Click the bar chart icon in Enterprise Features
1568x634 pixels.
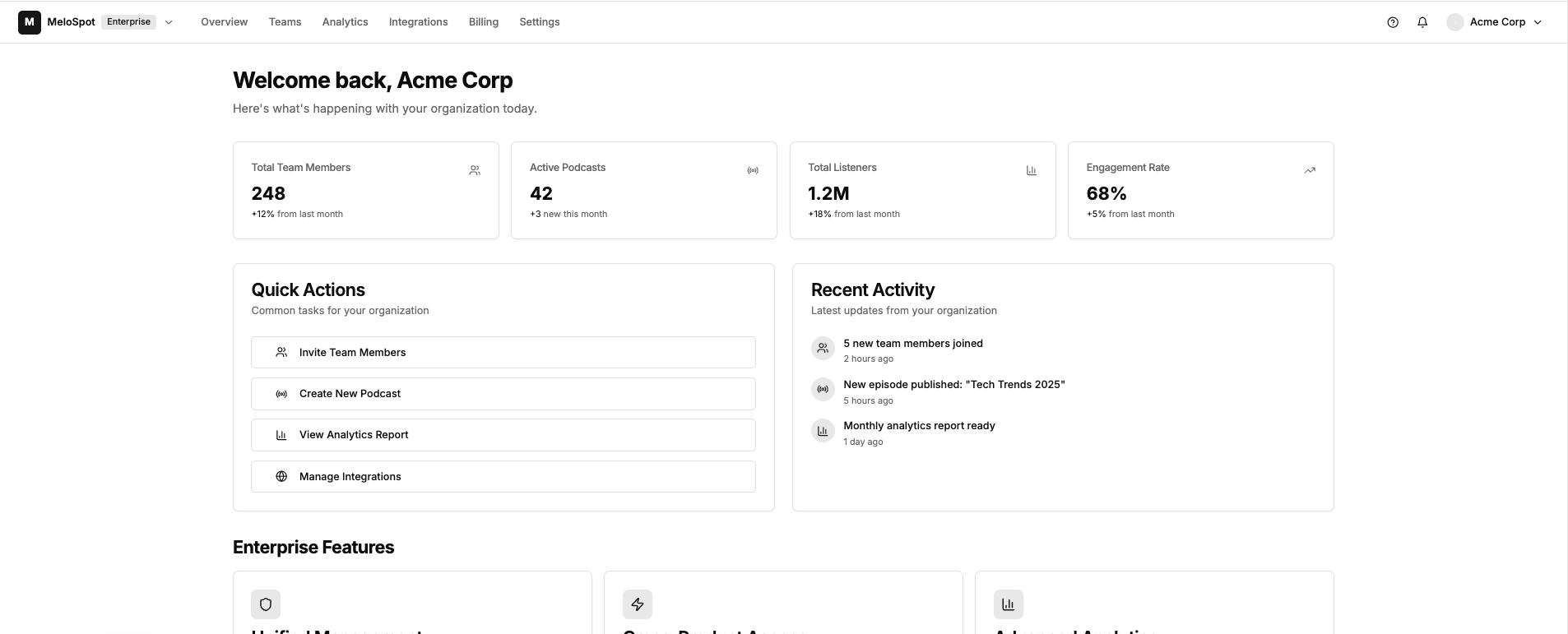click(x=1009, y=604)
